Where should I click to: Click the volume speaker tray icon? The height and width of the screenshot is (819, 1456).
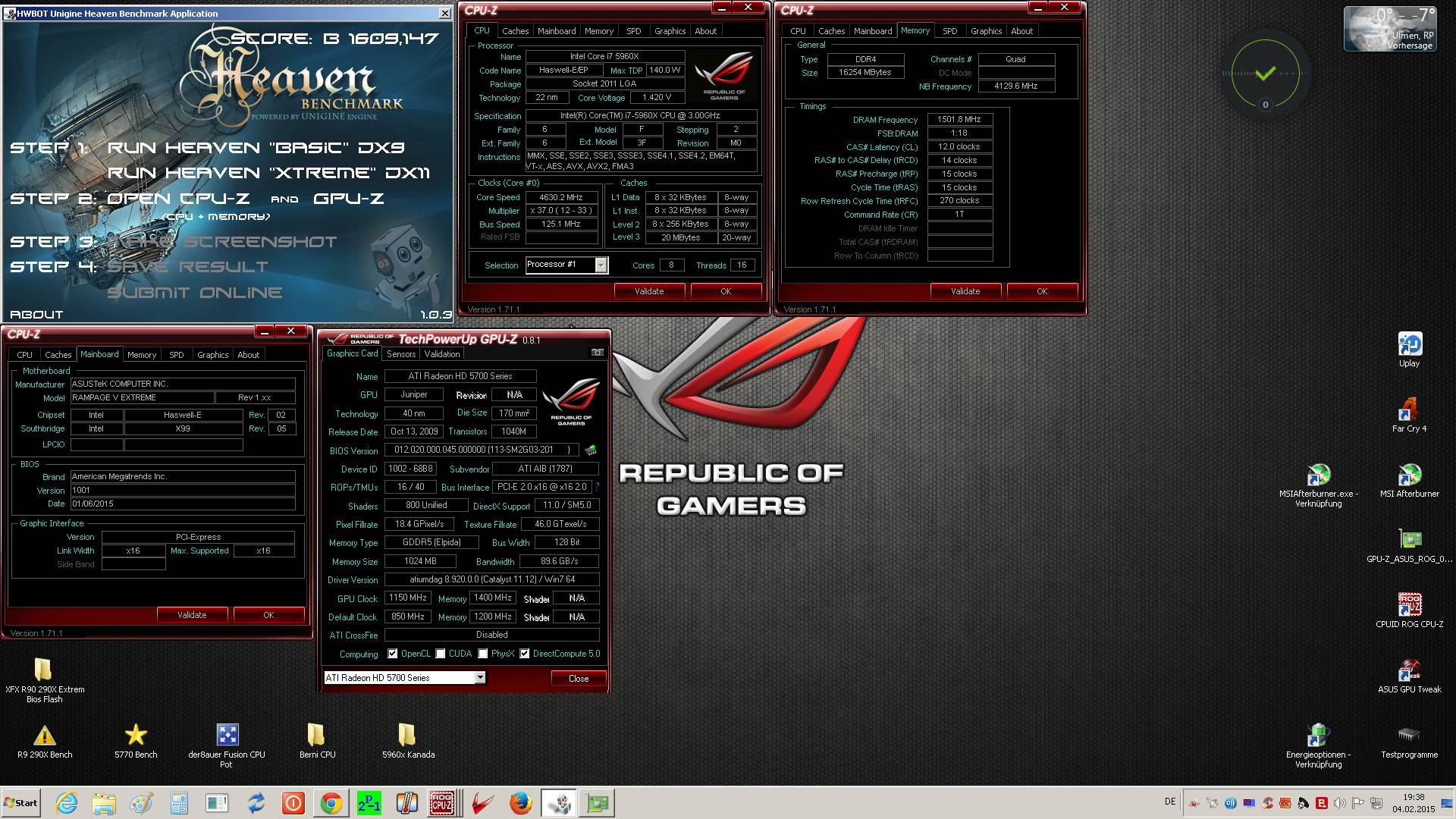point(1340,803)
